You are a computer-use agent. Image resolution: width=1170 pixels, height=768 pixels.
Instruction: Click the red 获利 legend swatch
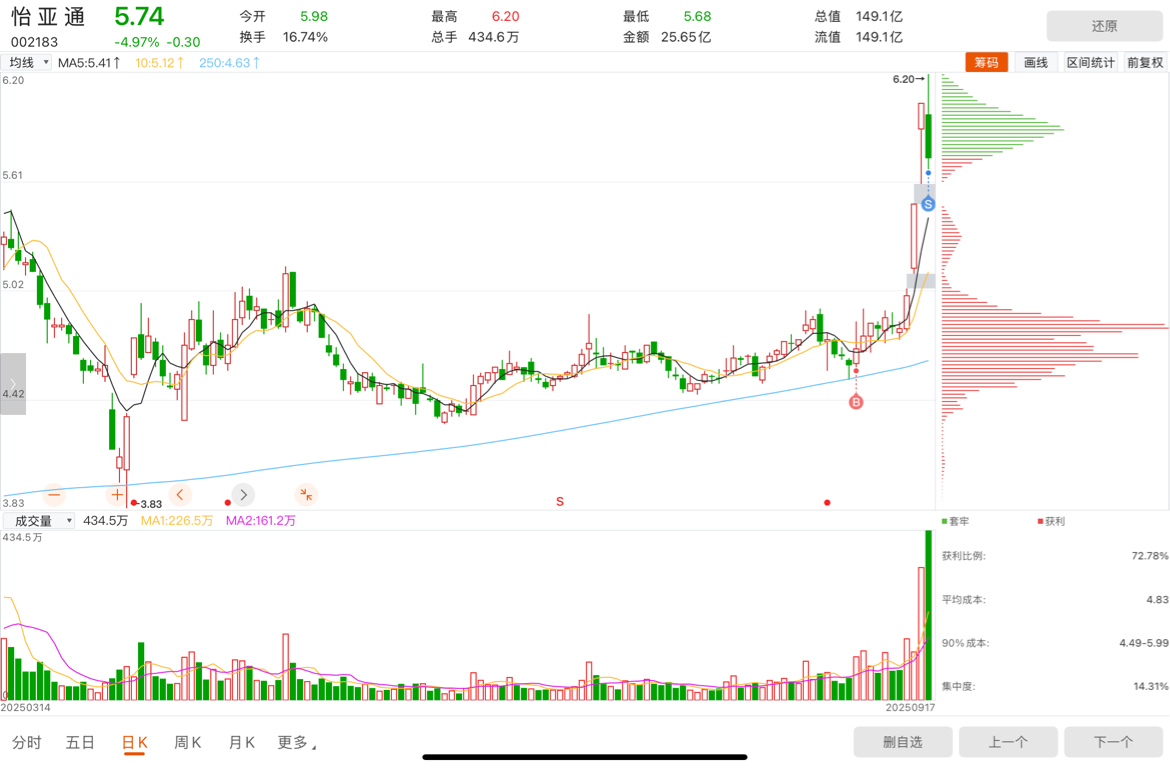pyautogui.click(x=1040, y=521)
